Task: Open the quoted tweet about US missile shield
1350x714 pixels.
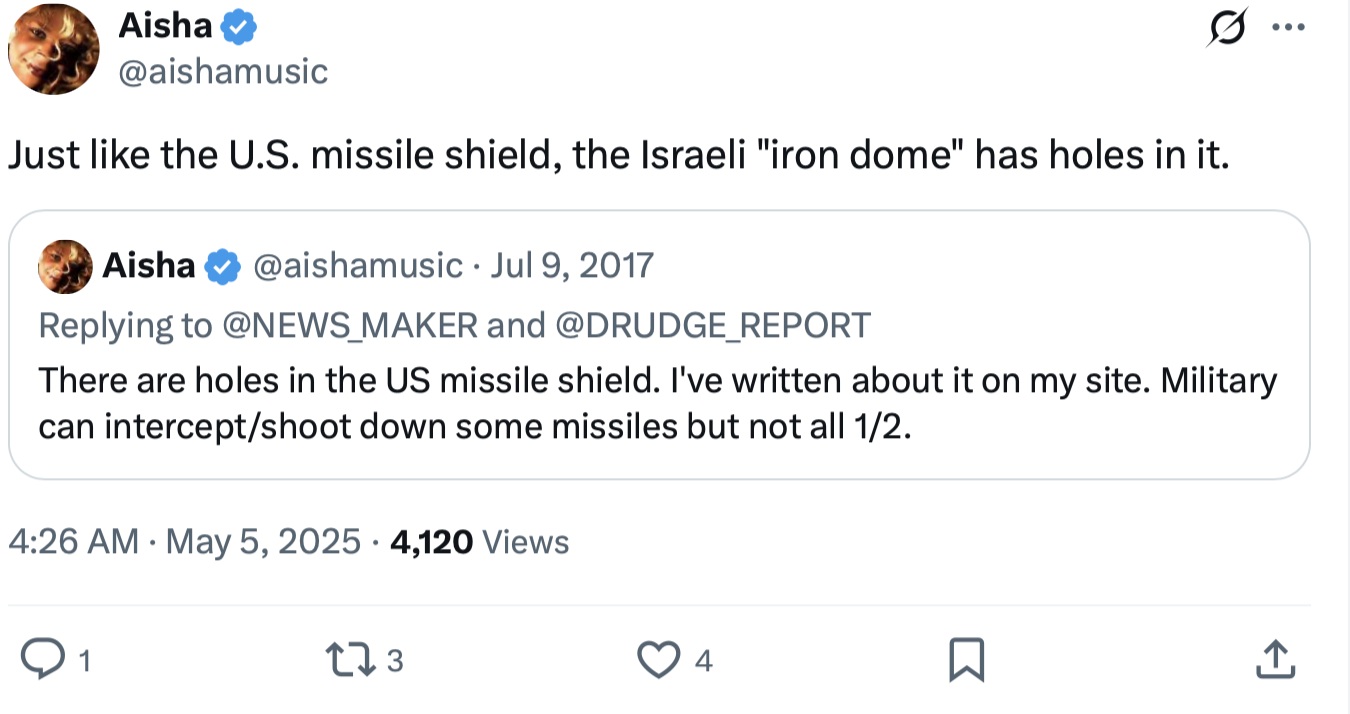Action: click(657, 405)
